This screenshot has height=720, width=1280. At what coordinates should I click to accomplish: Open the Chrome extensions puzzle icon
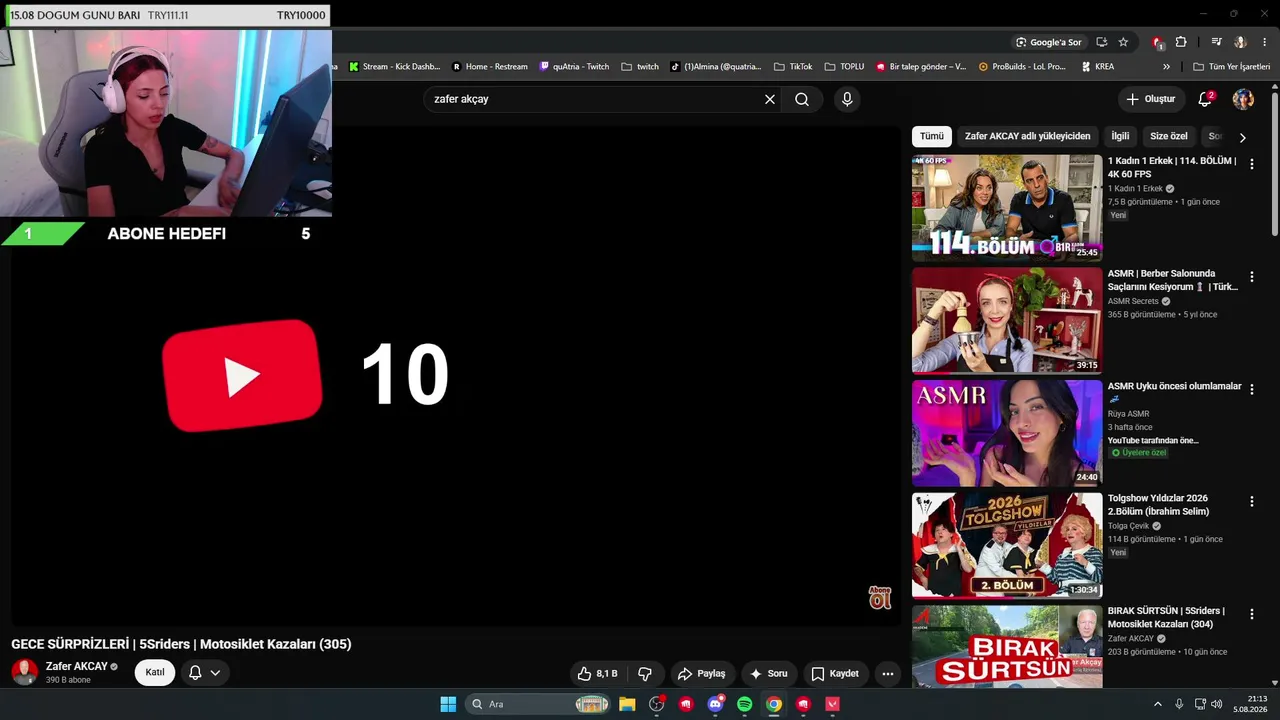coord(1181,42)
